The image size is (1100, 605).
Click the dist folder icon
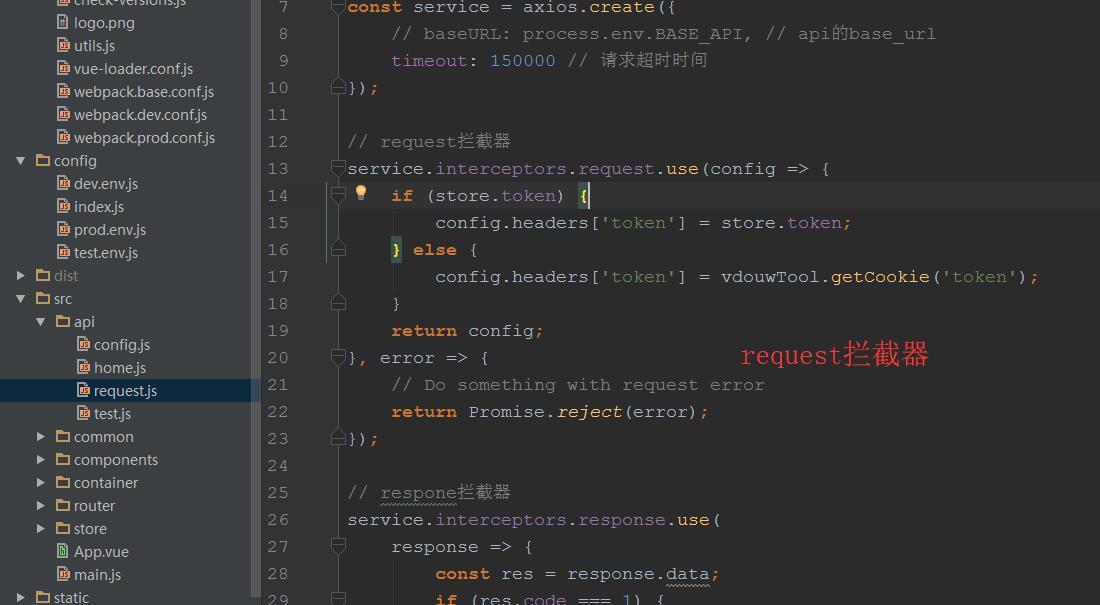coord(42,276)
